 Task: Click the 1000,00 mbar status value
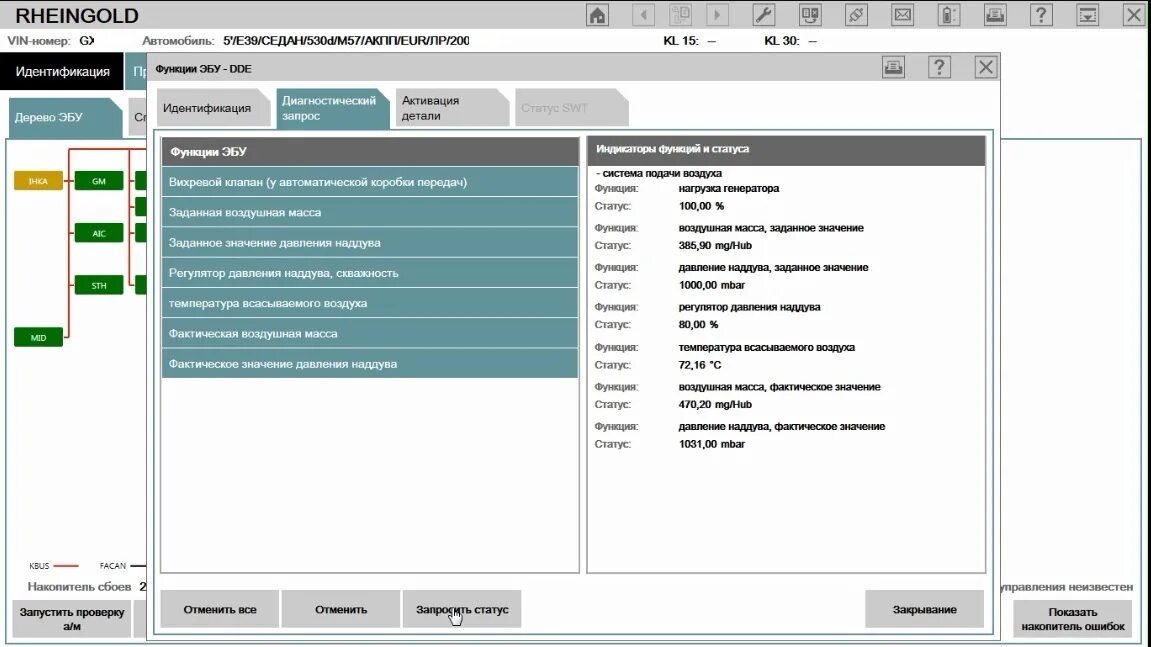[711, 285]
